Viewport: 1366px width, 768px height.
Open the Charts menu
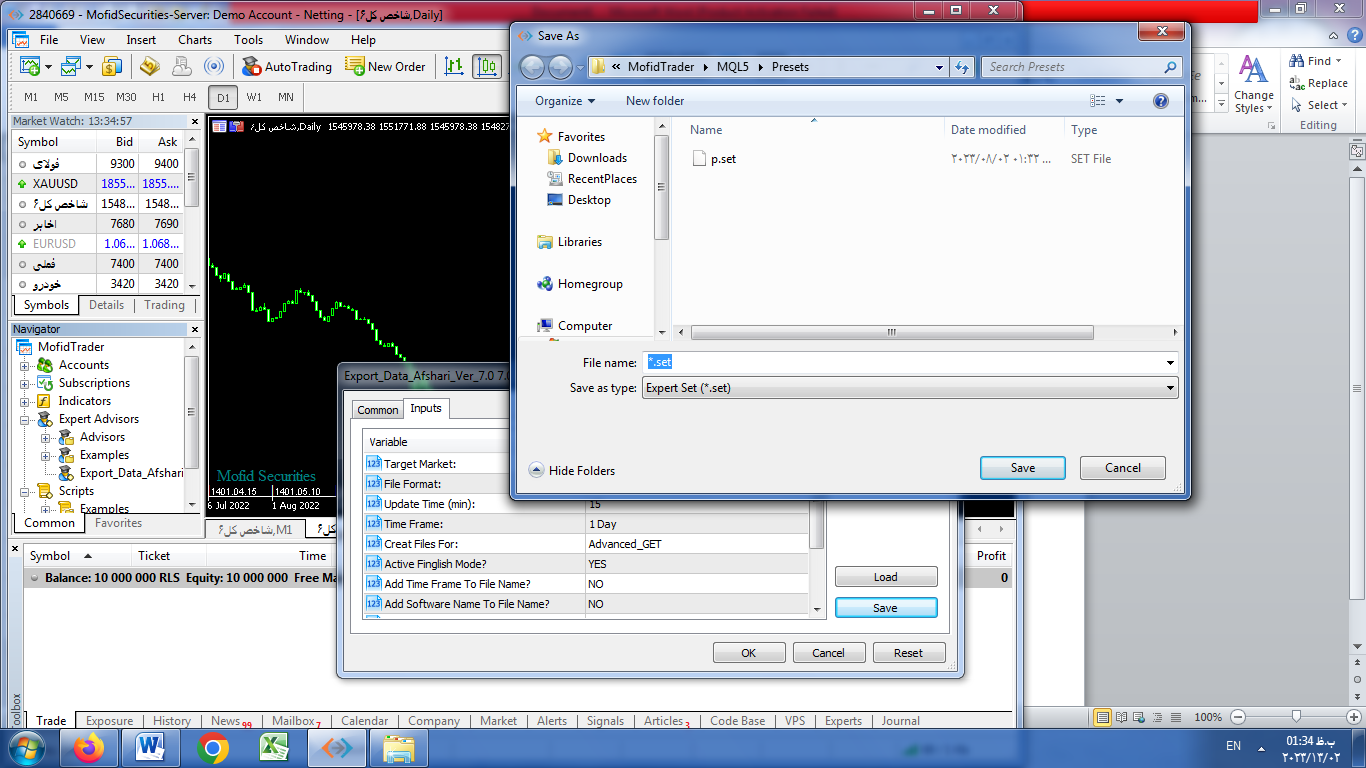(195, 40)
